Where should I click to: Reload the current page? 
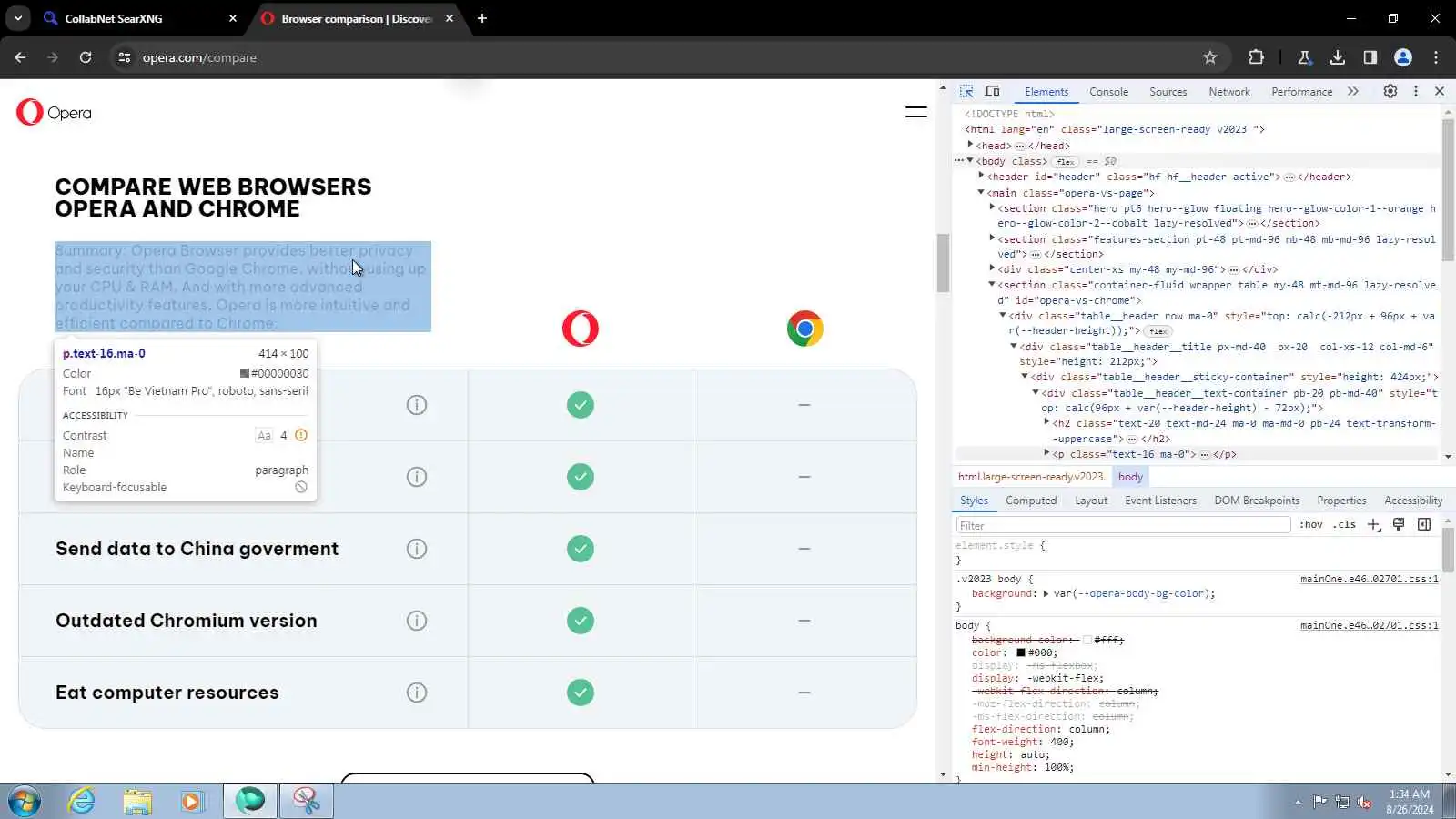point(86,57)
